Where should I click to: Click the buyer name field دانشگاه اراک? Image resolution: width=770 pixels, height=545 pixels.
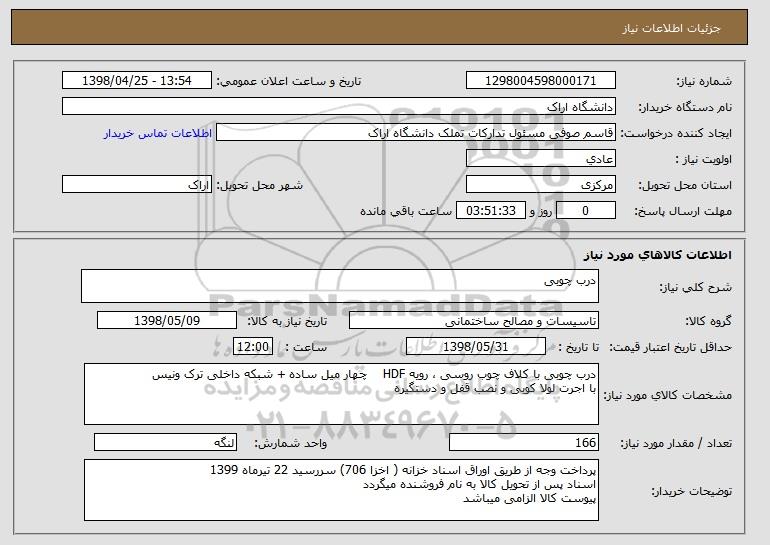(x=339, y=107)
